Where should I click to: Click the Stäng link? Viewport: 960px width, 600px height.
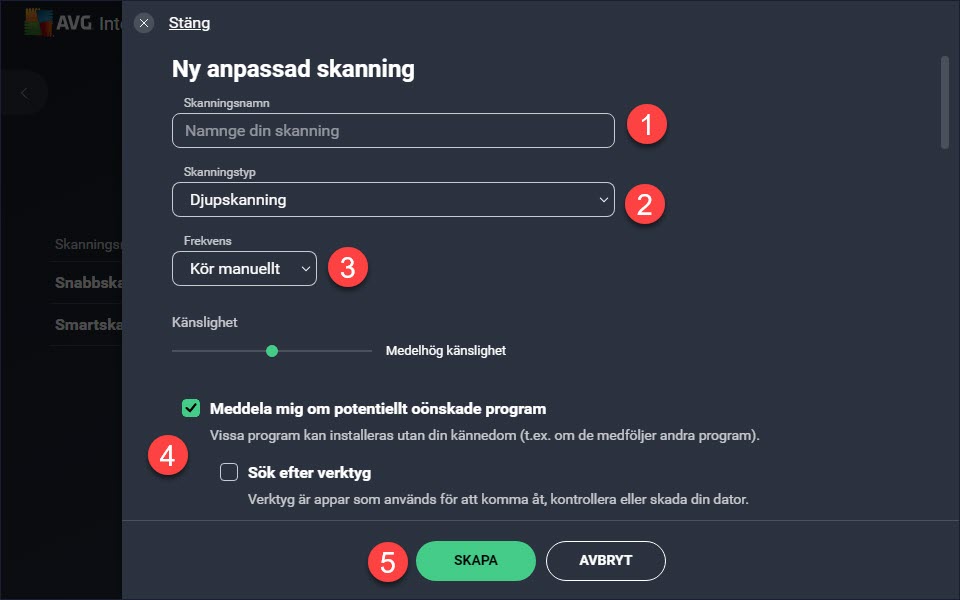coord(189,23)
